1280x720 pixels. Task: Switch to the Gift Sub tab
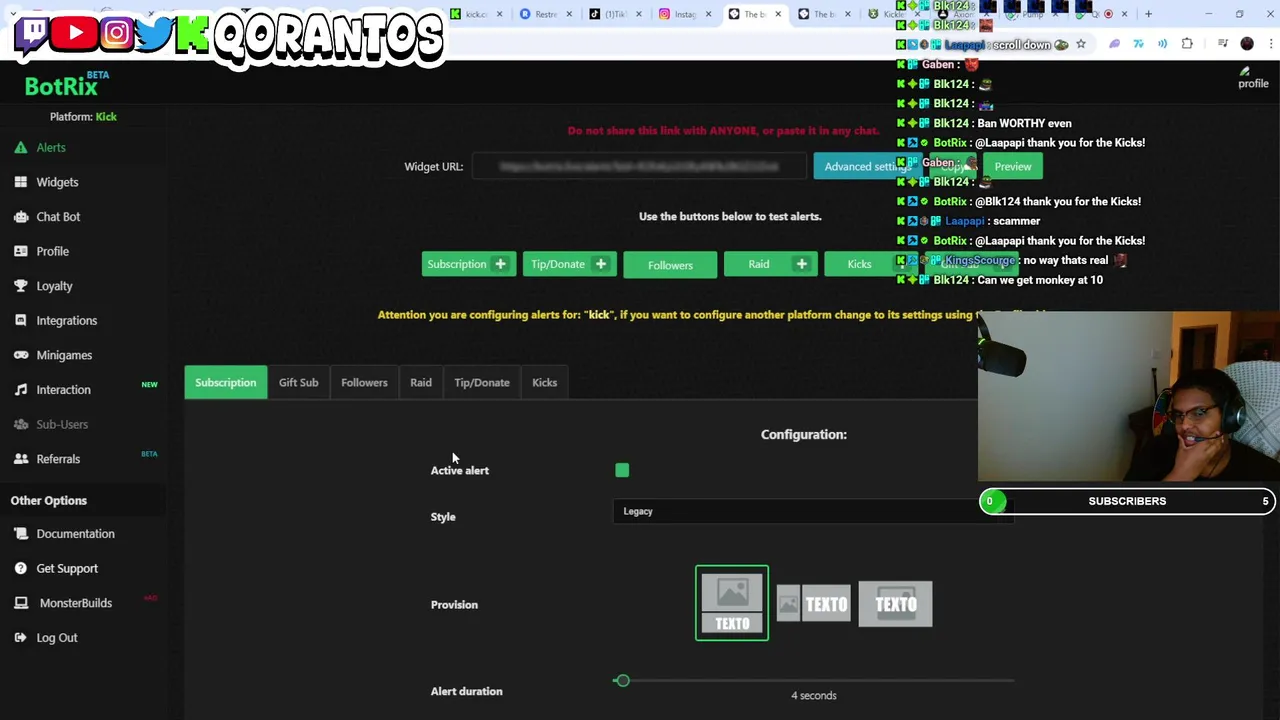pyautogui.click(x=298, y=382)
